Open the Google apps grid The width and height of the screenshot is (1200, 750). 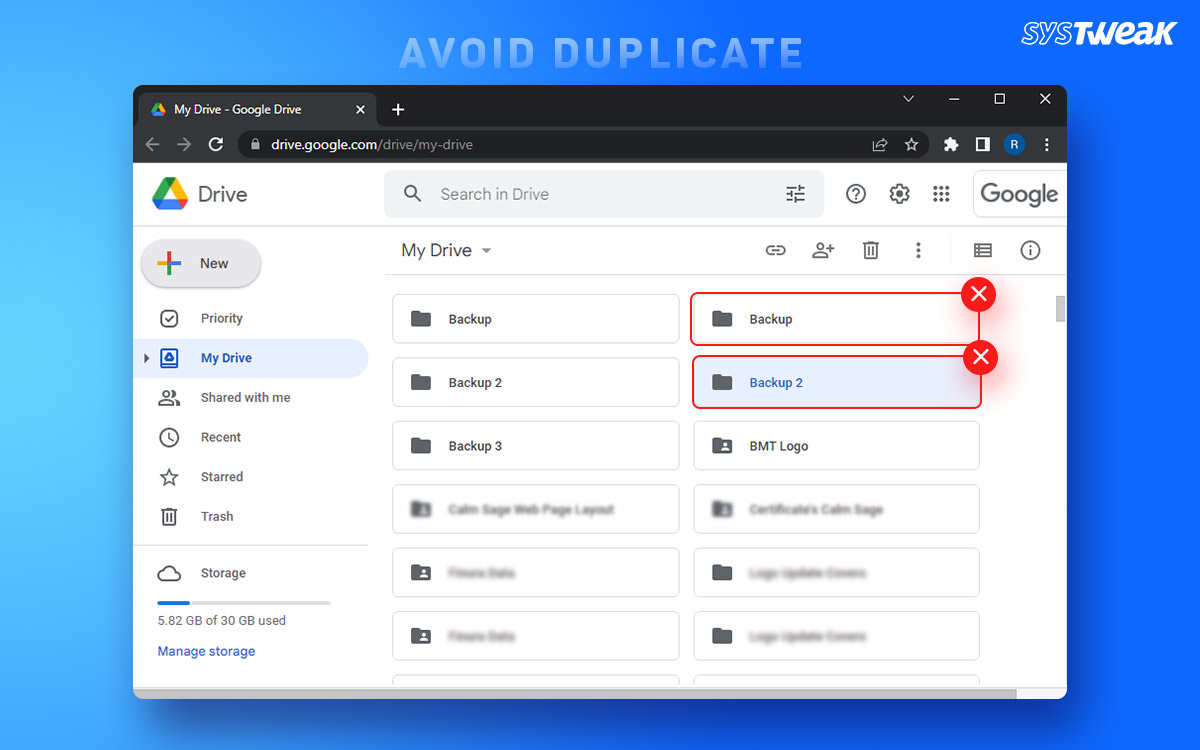(941, 193)
